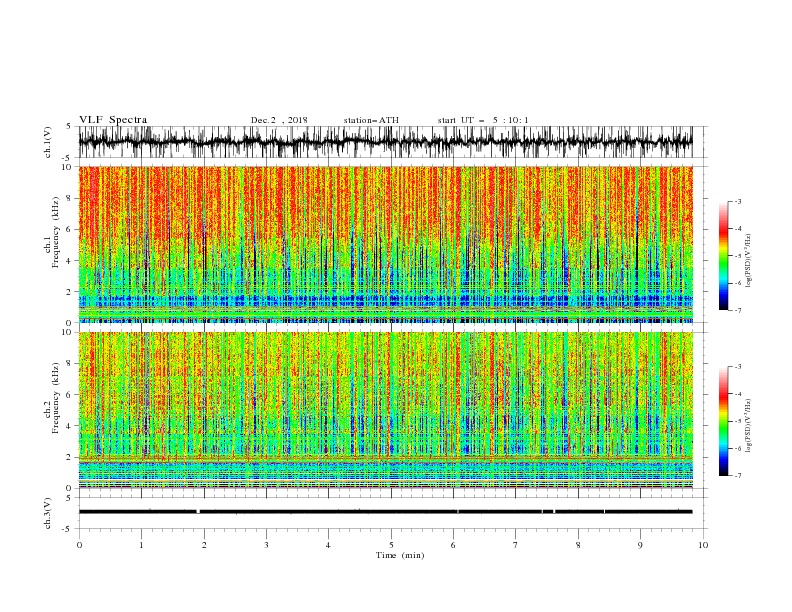Image resolution: width=792 pixels, height=612 pixels.
Task: Click the "VLF Spectra" plot title
Action: (113, 120)
